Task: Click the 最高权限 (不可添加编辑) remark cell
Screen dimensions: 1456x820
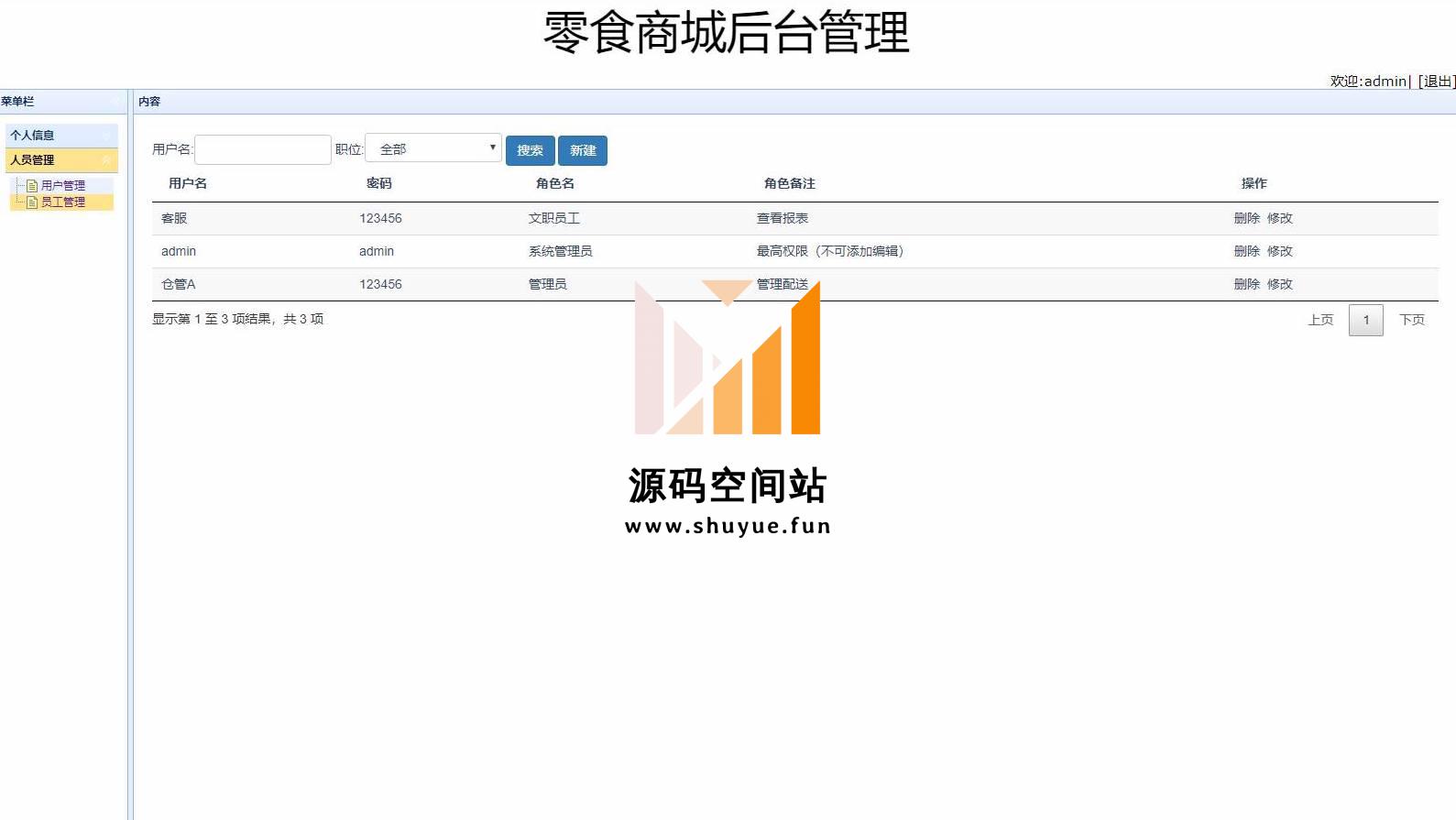Action: [830, 251]
